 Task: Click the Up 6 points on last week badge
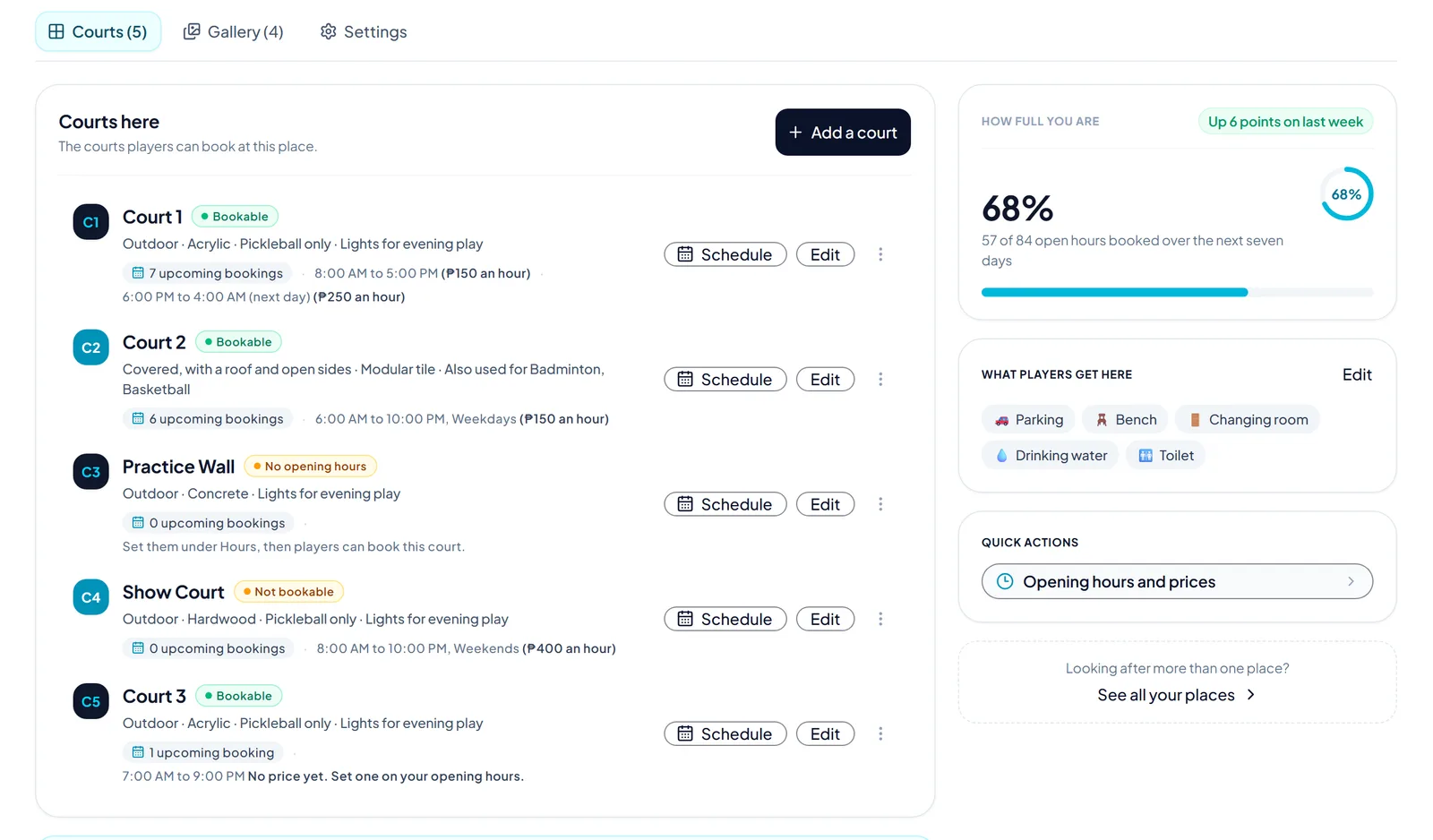[1285, 122]
